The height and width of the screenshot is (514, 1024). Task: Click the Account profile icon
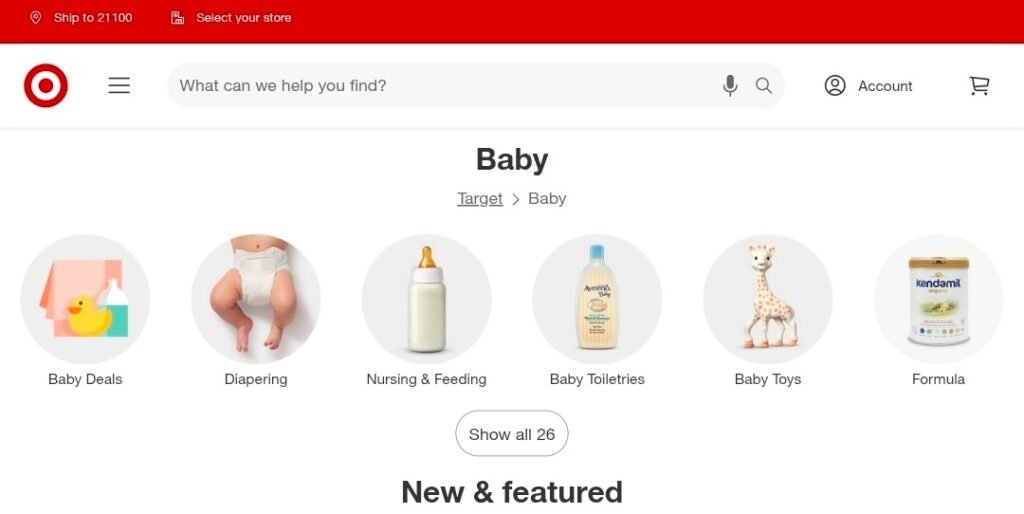coord(835,86)
